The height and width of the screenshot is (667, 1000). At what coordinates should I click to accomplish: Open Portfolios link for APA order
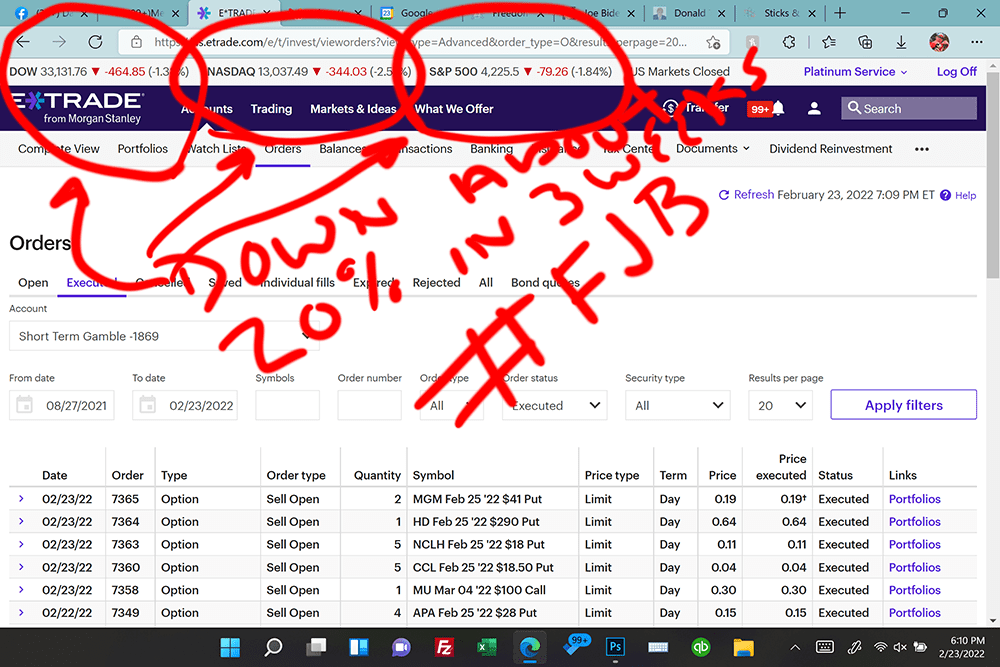(915, 613)
